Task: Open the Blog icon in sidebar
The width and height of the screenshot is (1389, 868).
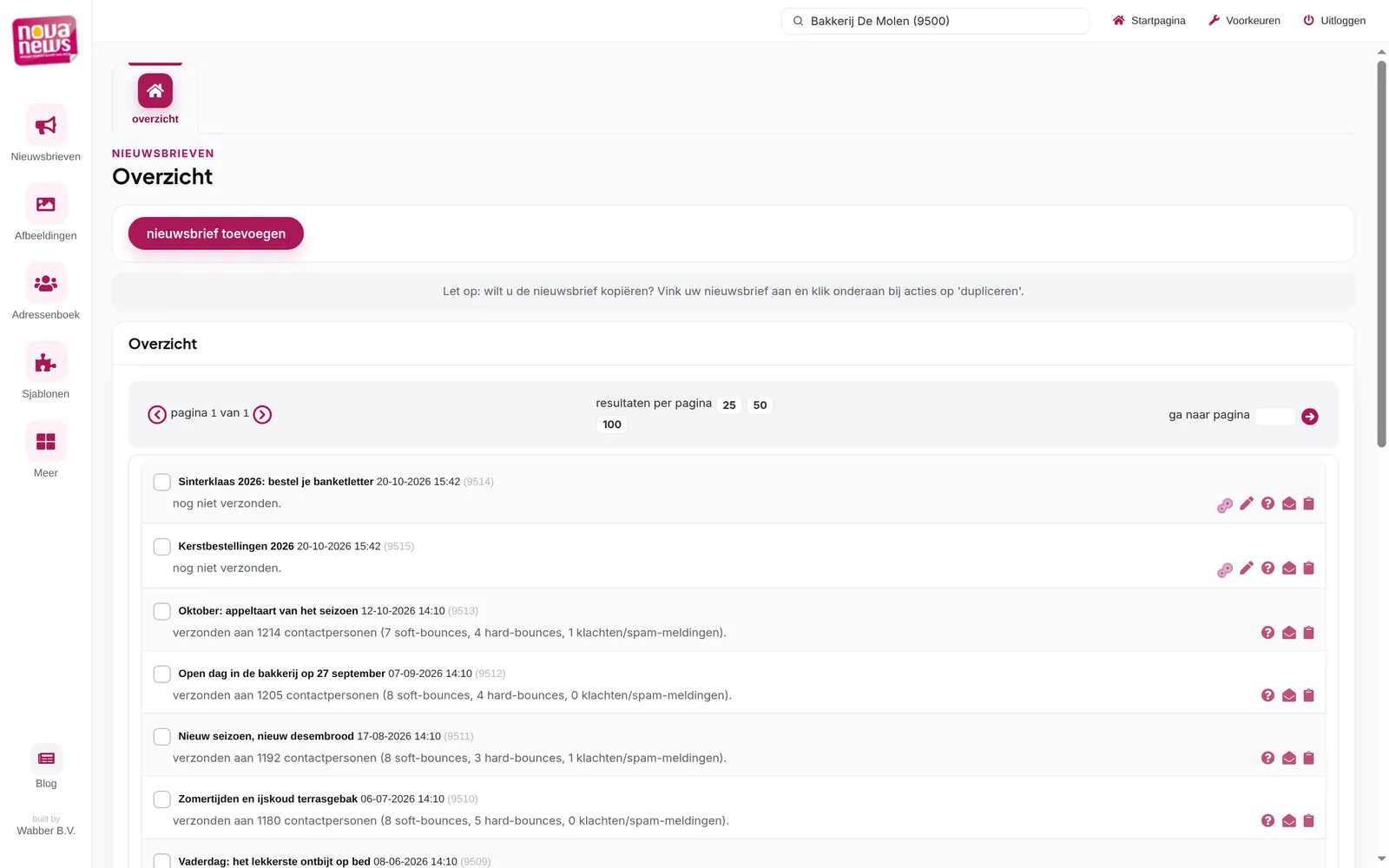Action: point(46,759)
